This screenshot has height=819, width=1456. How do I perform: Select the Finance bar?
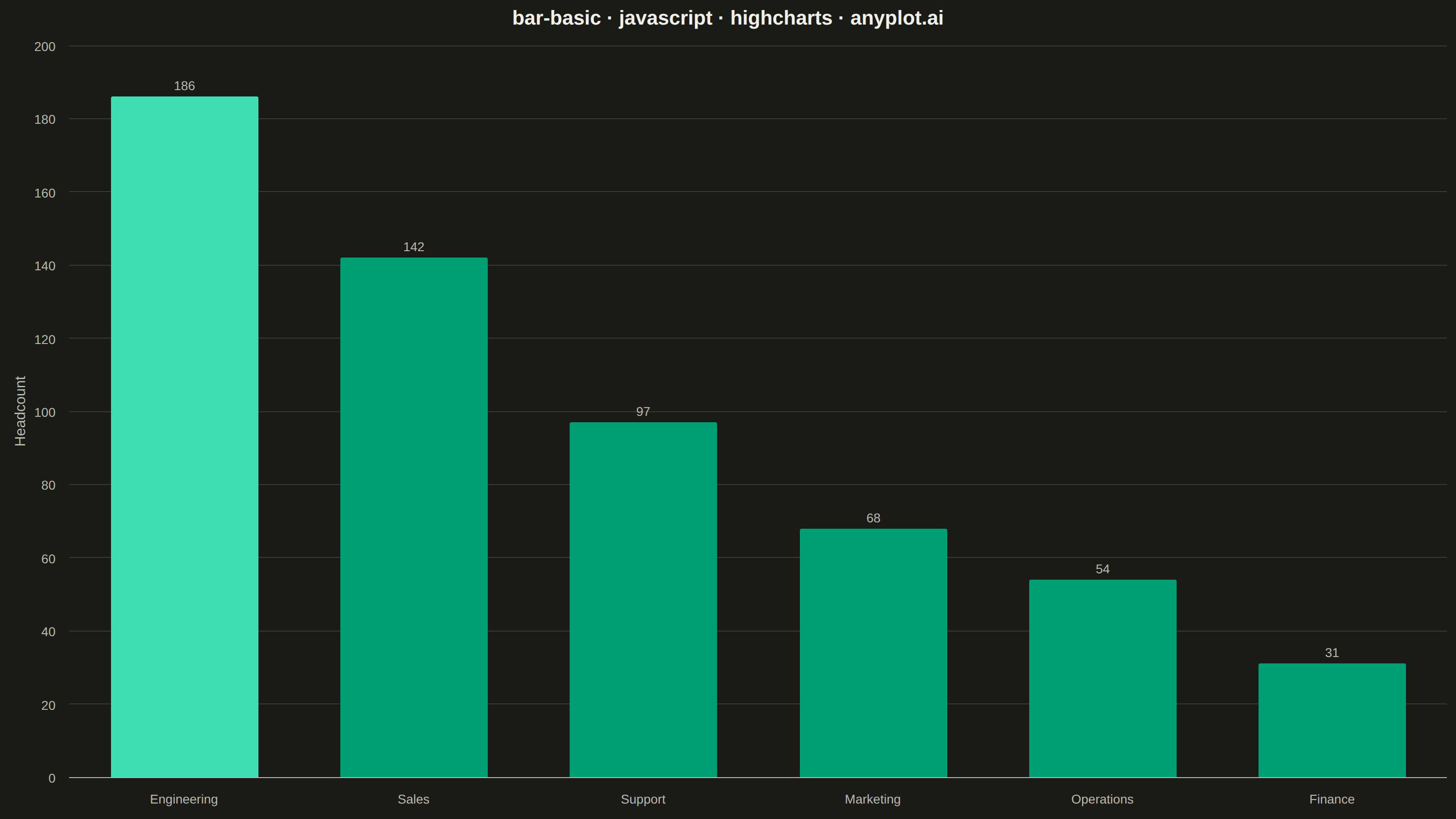pos(1332,721)
